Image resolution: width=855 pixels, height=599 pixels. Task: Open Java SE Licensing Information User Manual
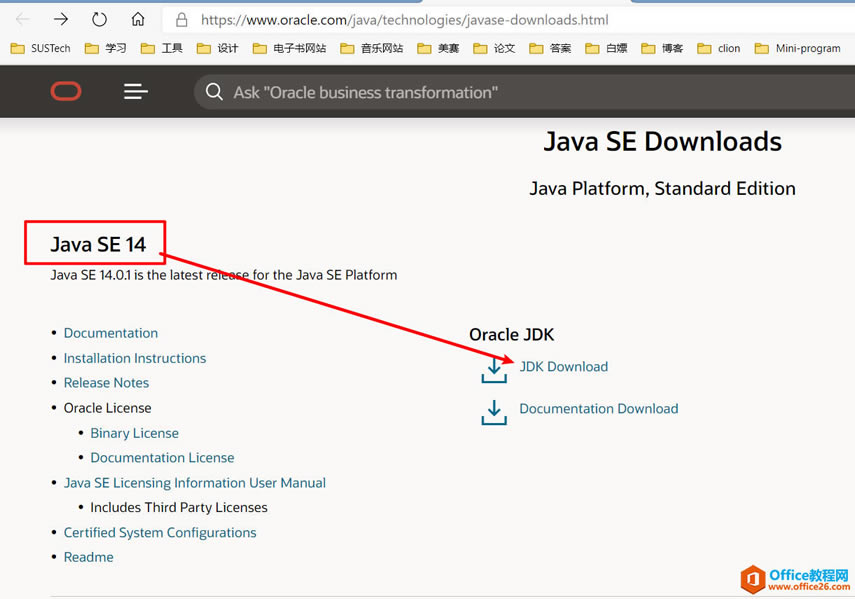pyautogui.click(x=195, y=483)
